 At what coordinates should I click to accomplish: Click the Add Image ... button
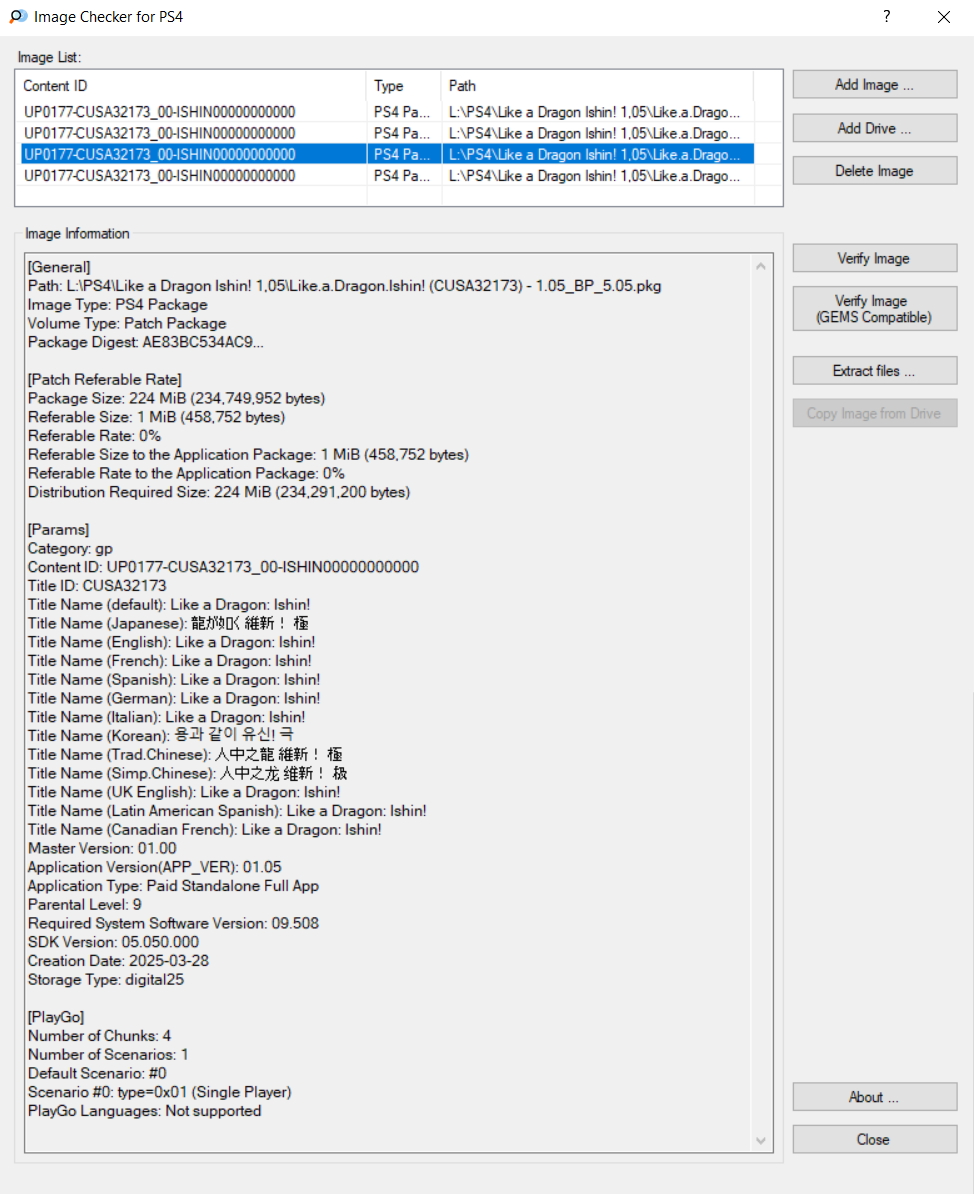pos(874,85)
